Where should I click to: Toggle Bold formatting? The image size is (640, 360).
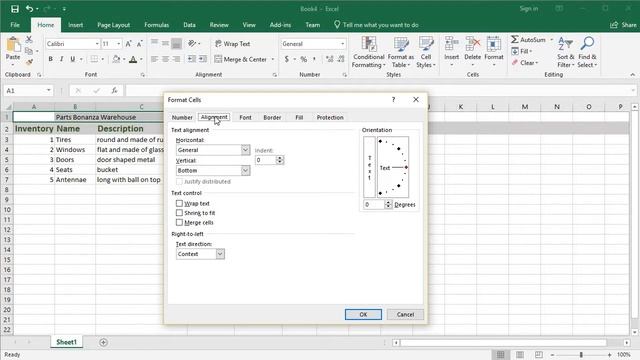click(51, 59)
